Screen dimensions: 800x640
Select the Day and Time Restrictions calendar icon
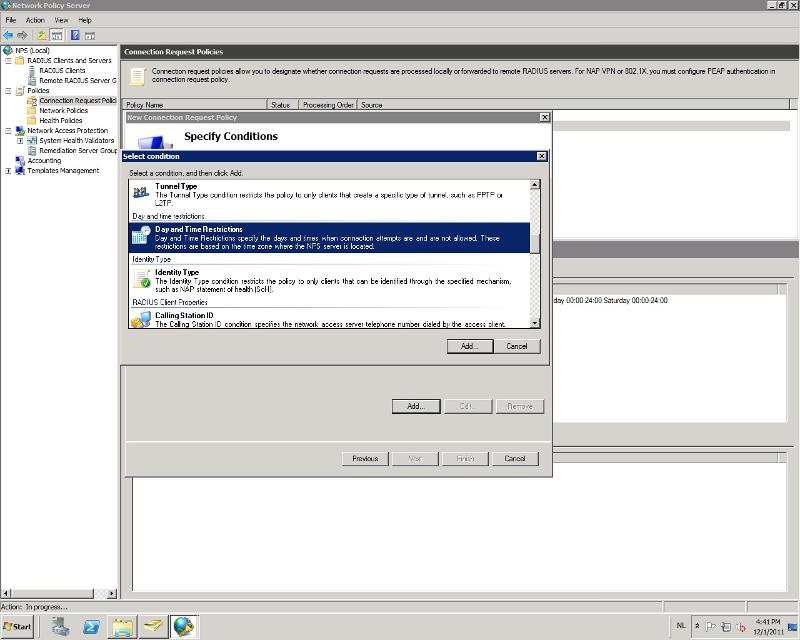[141, 235]
